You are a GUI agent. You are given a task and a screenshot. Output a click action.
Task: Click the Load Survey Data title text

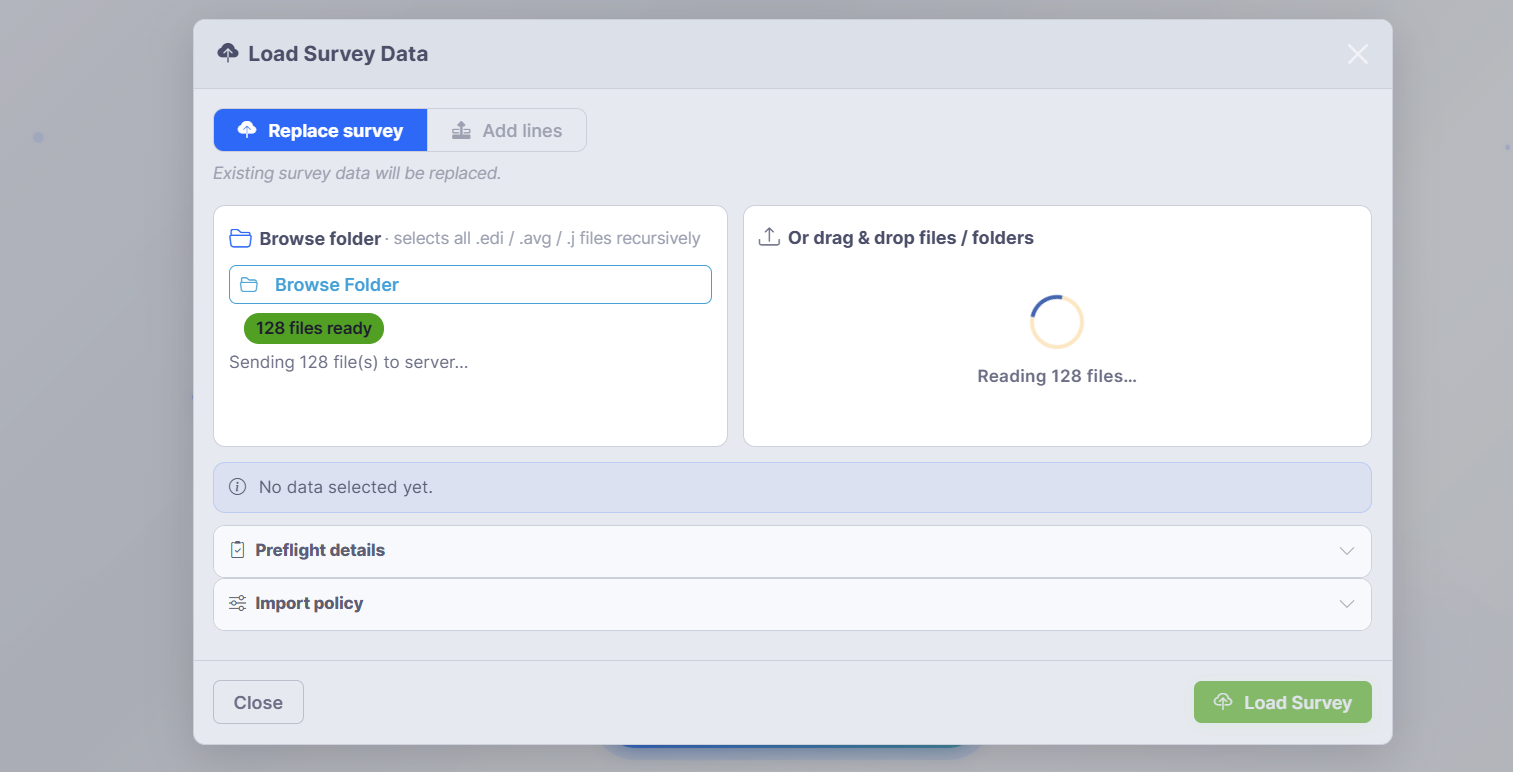[338, 54]
